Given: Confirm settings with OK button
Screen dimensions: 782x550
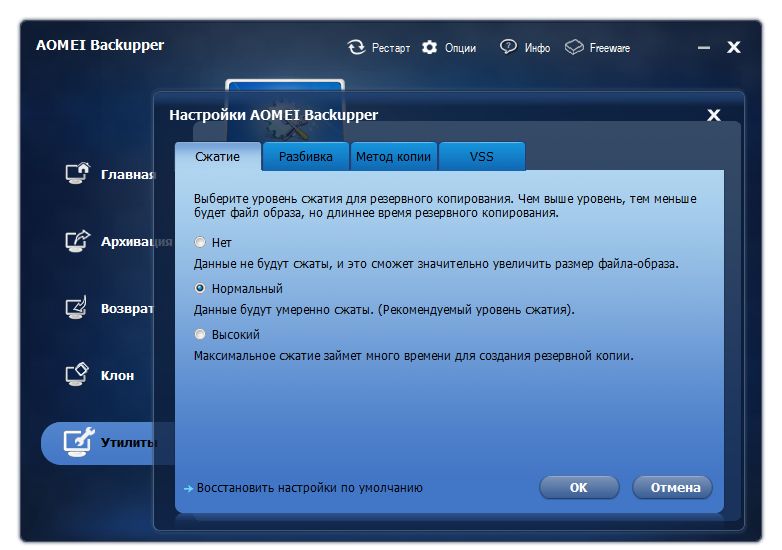Looking at the screenshot, I should [579, 487].
